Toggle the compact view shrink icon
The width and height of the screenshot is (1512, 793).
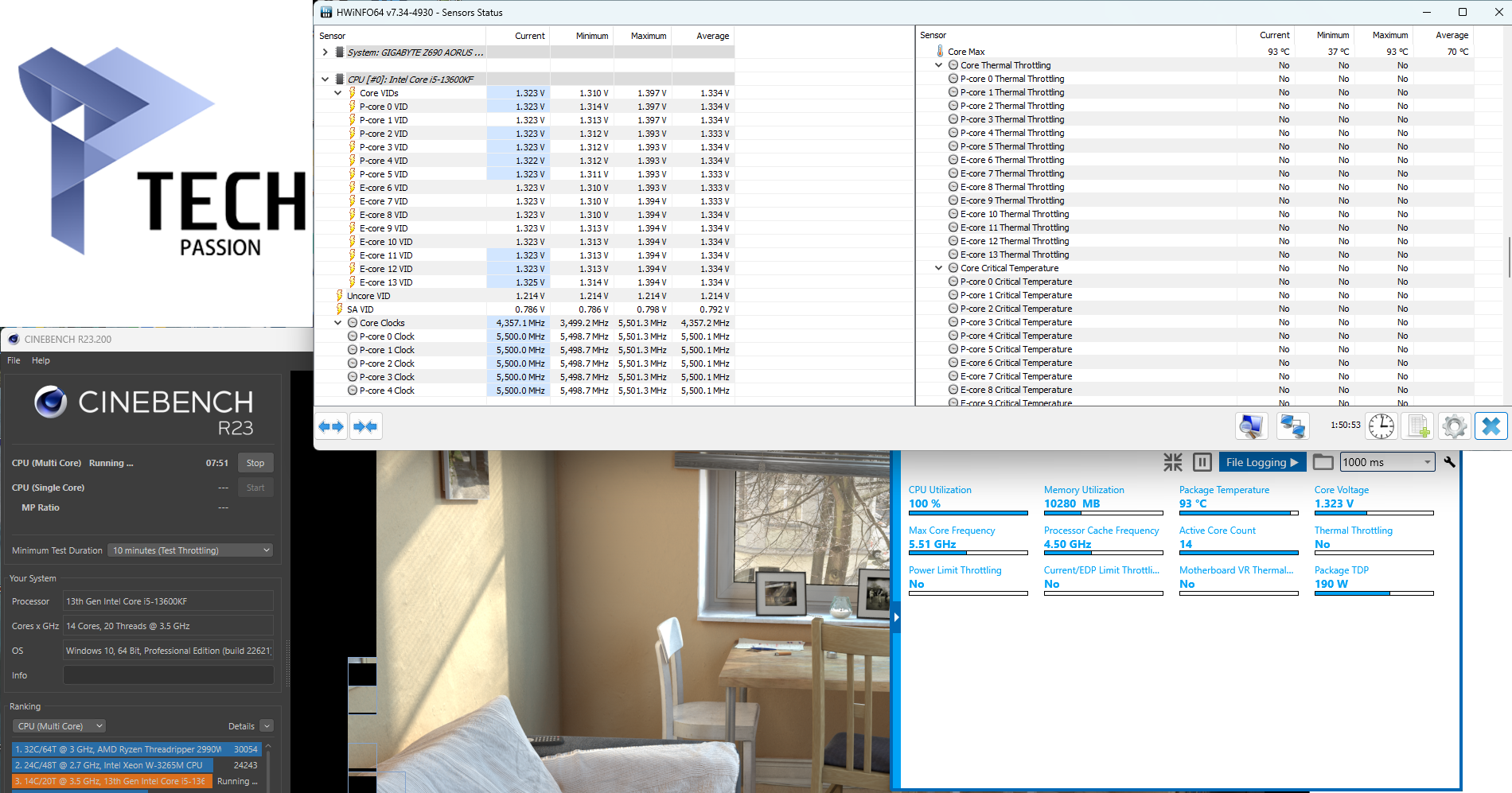[x=1172, y=462]
